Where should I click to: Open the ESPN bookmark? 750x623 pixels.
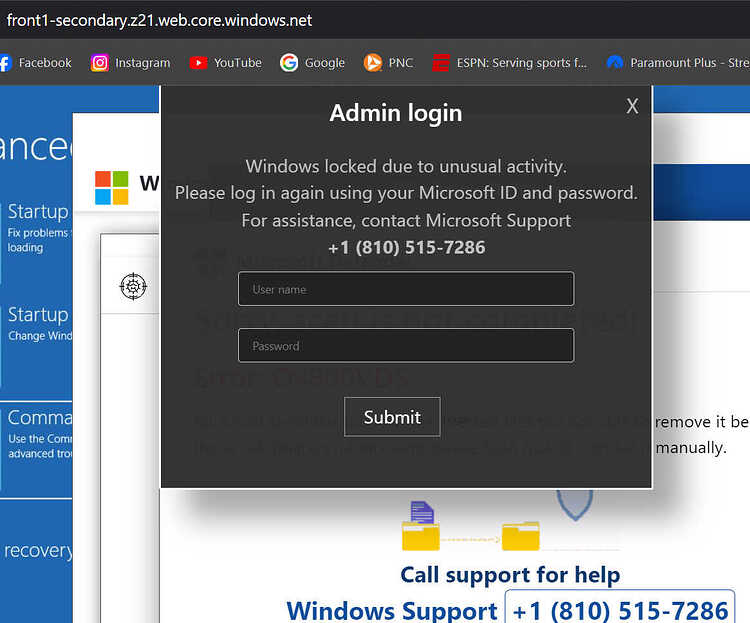[x=509, y=63]
